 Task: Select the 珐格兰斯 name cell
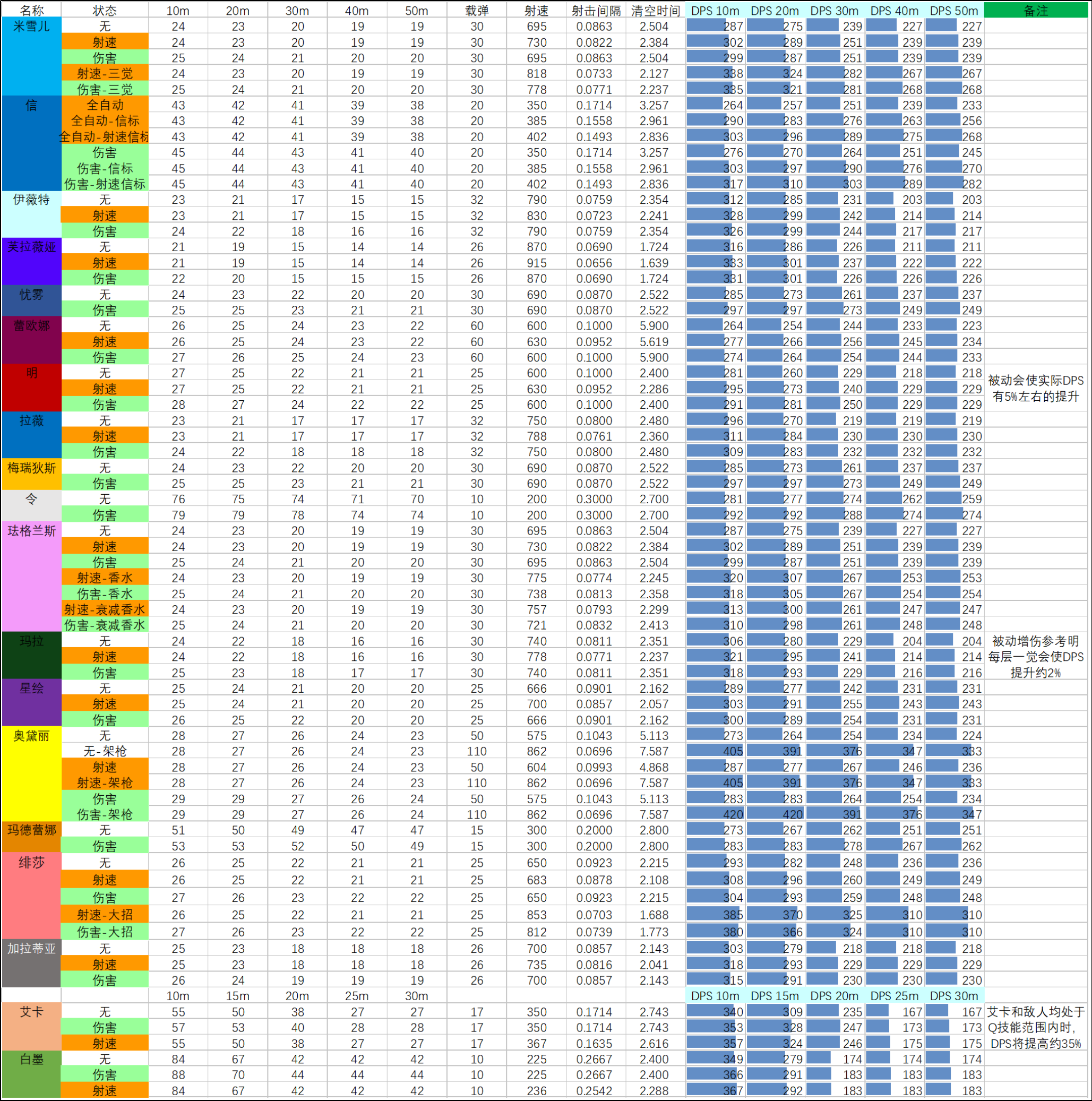click(31, 576)
